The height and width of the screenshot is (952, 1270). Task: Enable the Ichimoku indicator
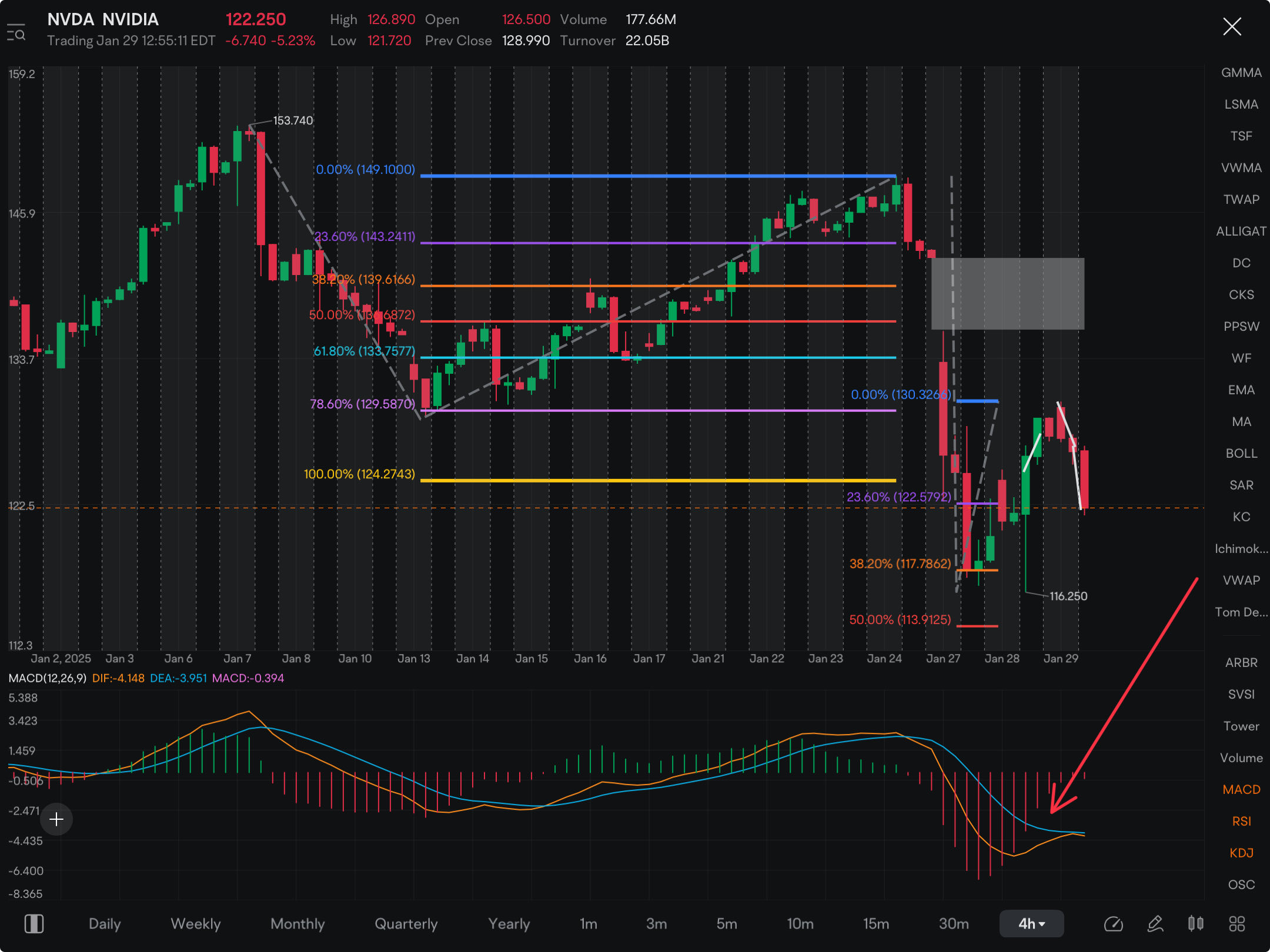(1241, 549)
